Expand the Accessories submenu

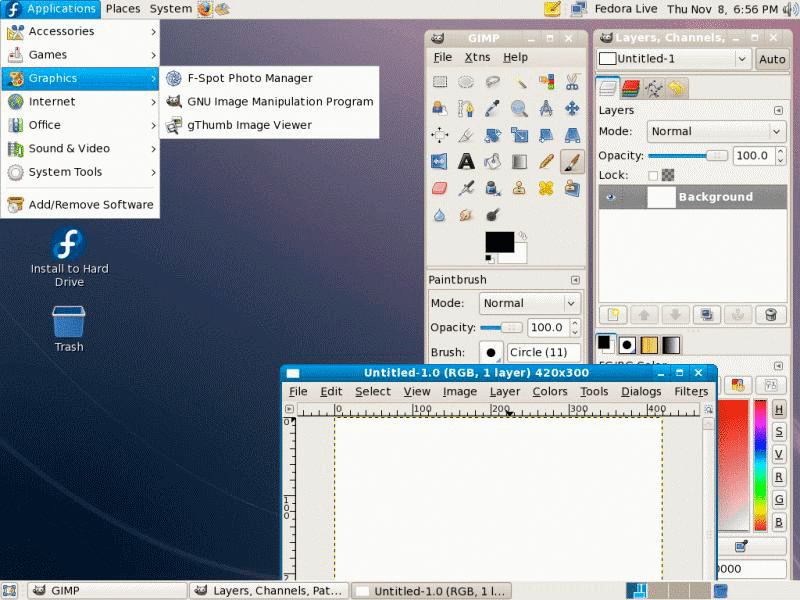click(x=80, y=32)
